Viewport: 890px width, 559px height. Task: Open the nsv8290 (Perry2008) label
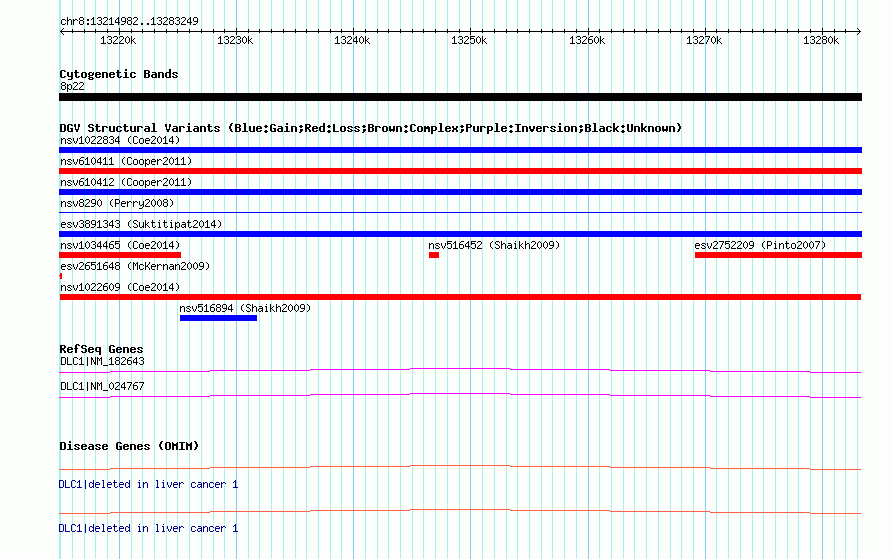point(117,203)
